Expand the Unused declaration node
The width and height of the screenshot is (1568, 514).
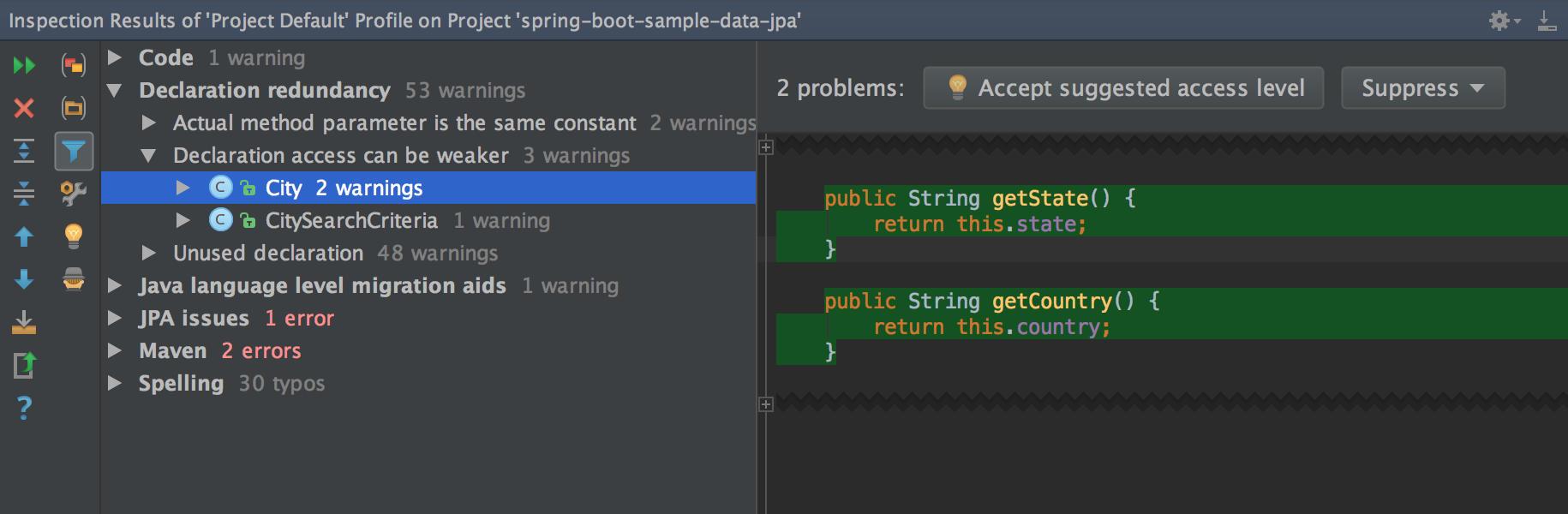coord(149,253)
